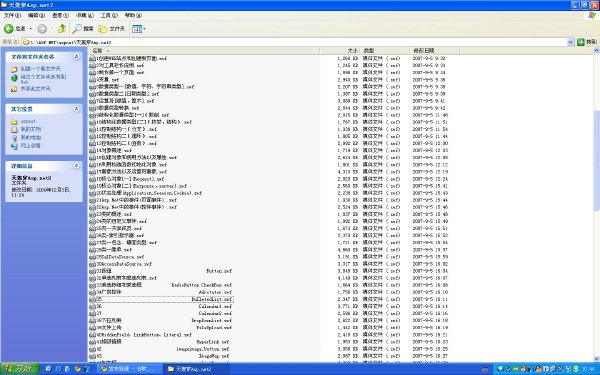
Task: Click the Windows flag logo near the menu bar
Action: point(592,15)
